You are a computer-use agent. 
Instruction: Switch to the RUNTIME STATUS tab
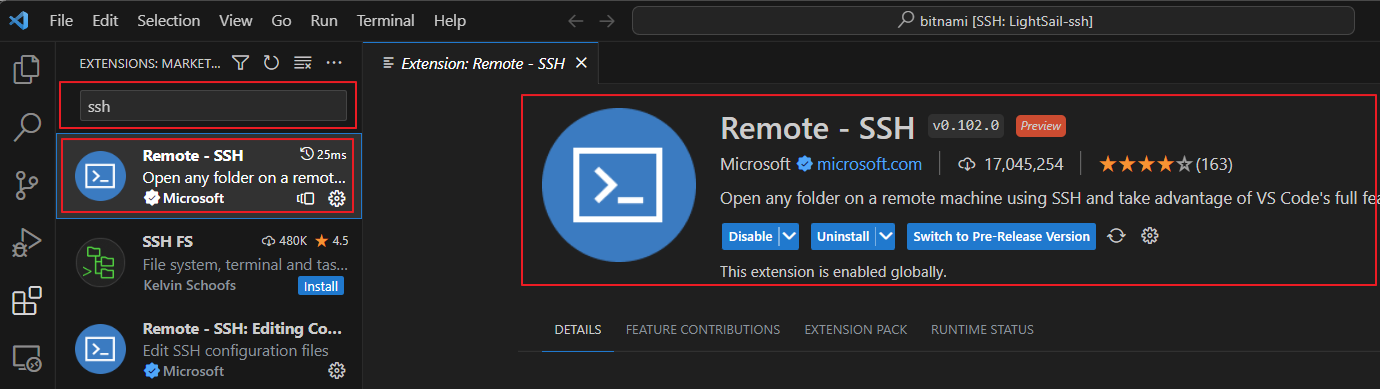(982, 329)
